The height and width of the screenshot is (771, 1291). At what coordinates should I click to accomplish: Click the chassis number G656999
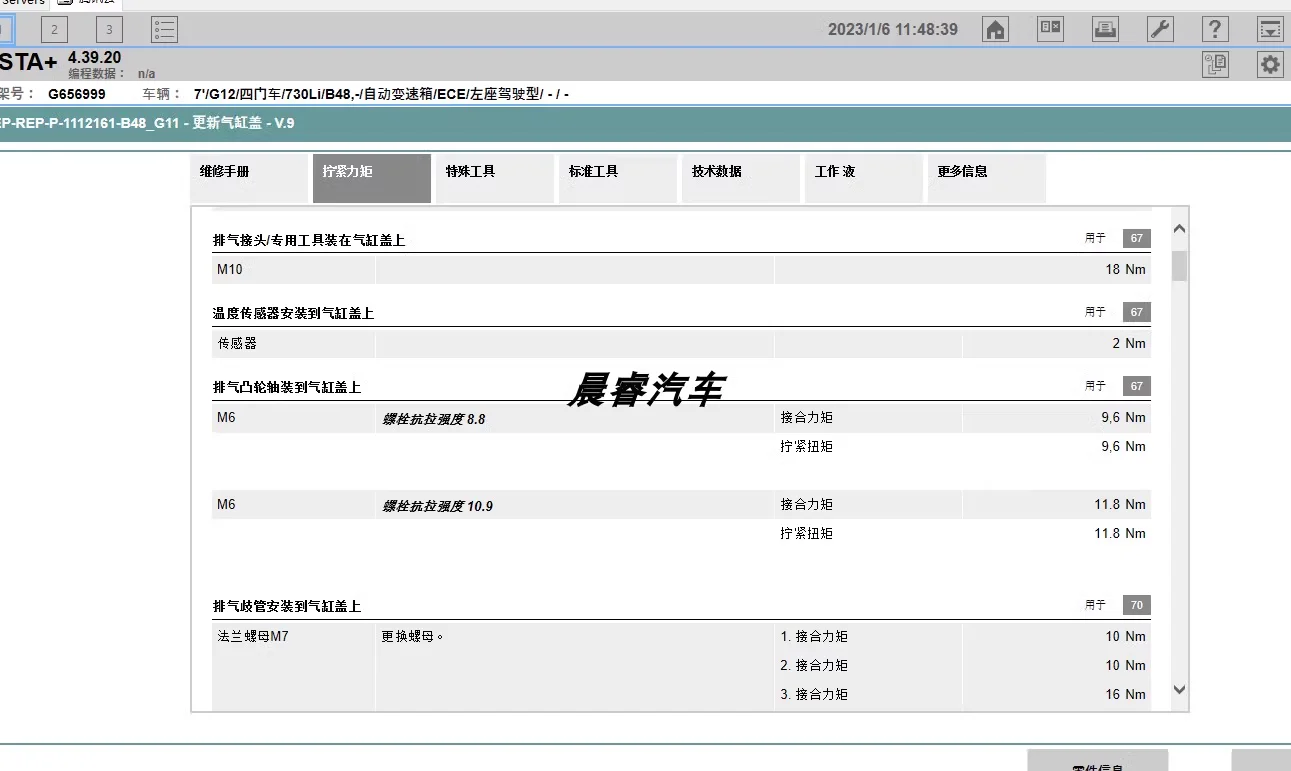(77, 94)
